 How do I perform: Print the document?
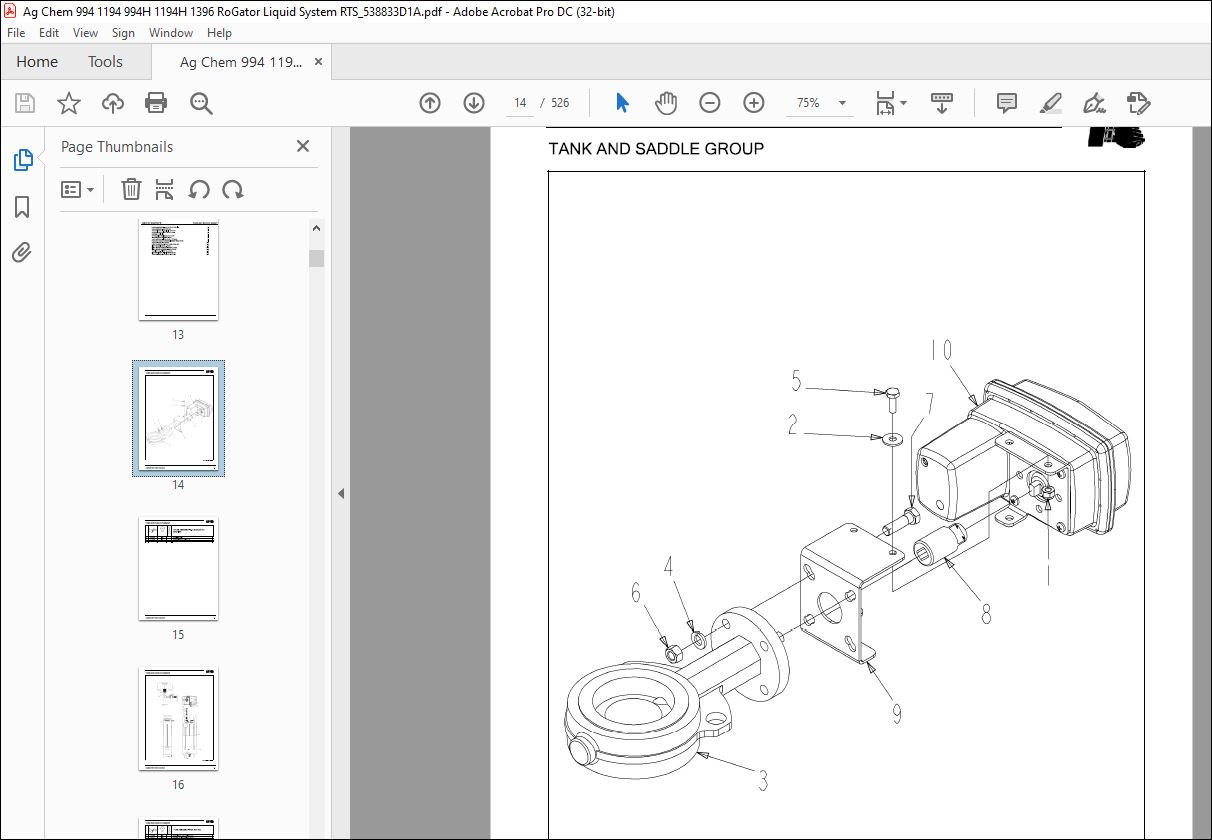tap(156, 103)
